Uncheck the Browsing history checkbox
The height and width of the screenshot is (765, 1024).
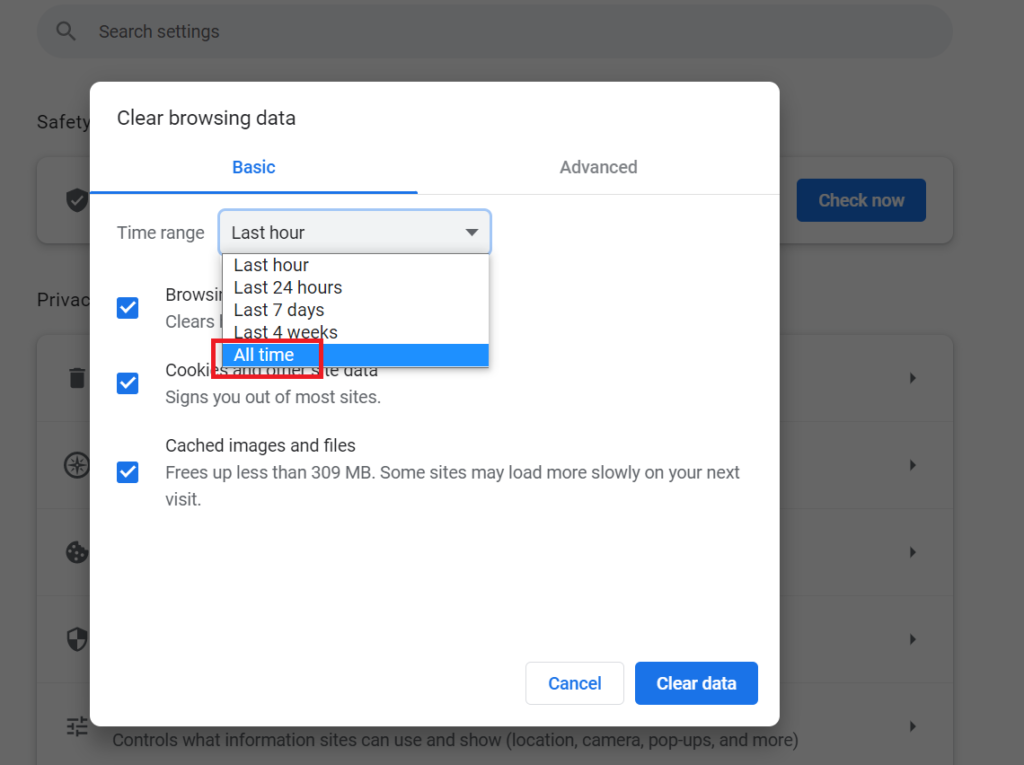point(128,307)
